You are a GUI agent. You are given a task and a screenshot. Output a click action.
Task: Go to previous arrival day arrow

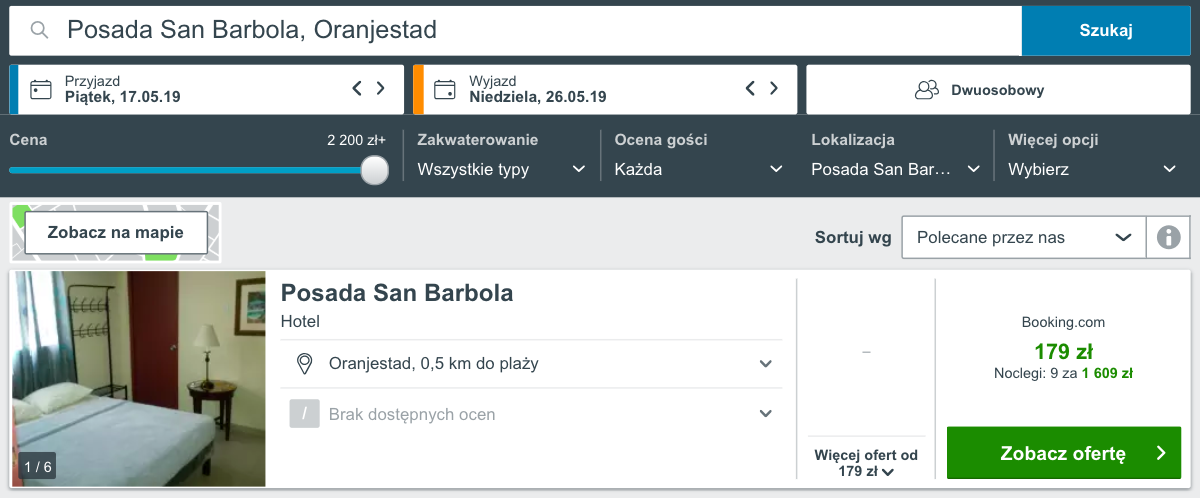[357, 89]
